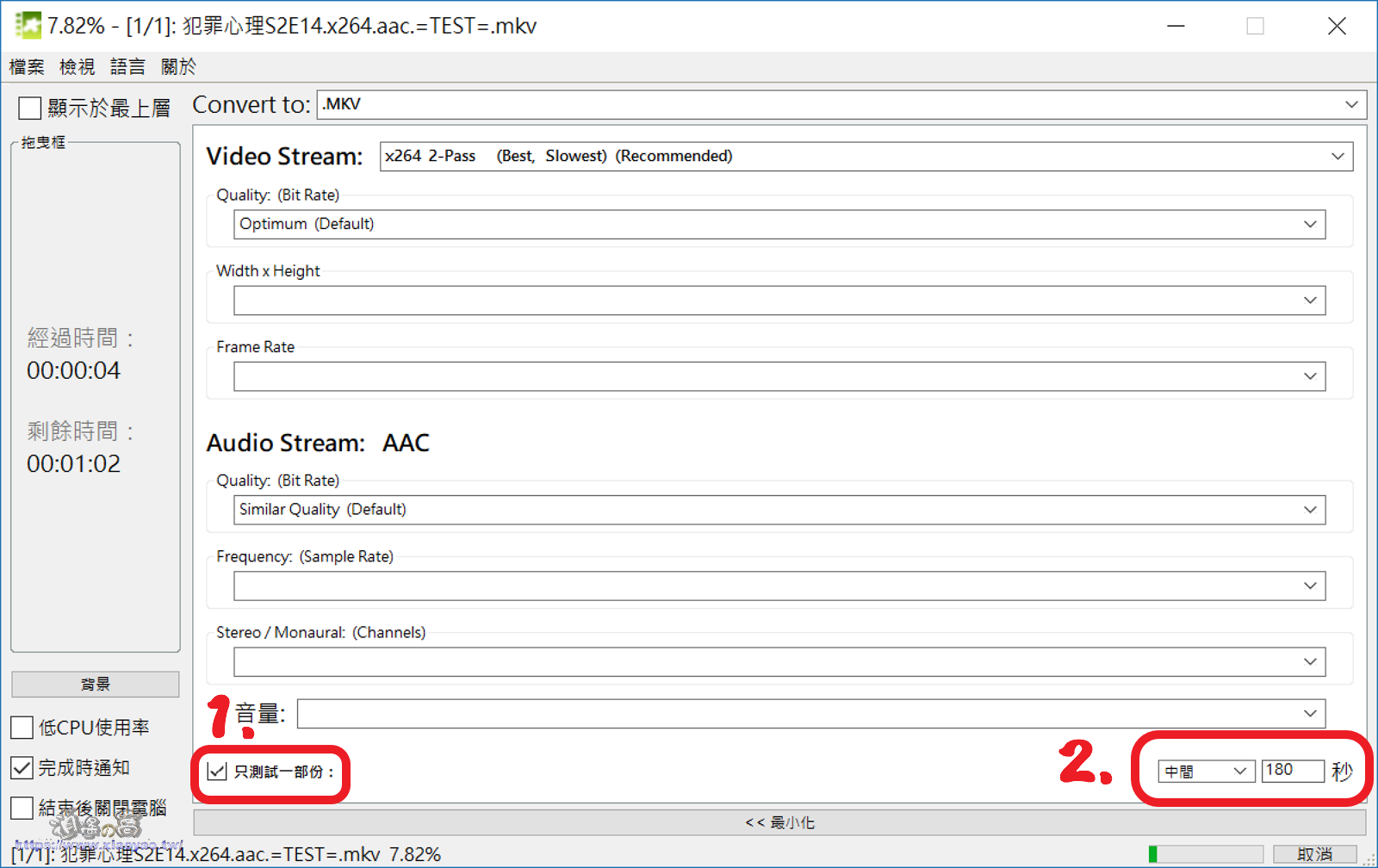Minimize the window
1378x868 pixels.
click(1176, 26)
